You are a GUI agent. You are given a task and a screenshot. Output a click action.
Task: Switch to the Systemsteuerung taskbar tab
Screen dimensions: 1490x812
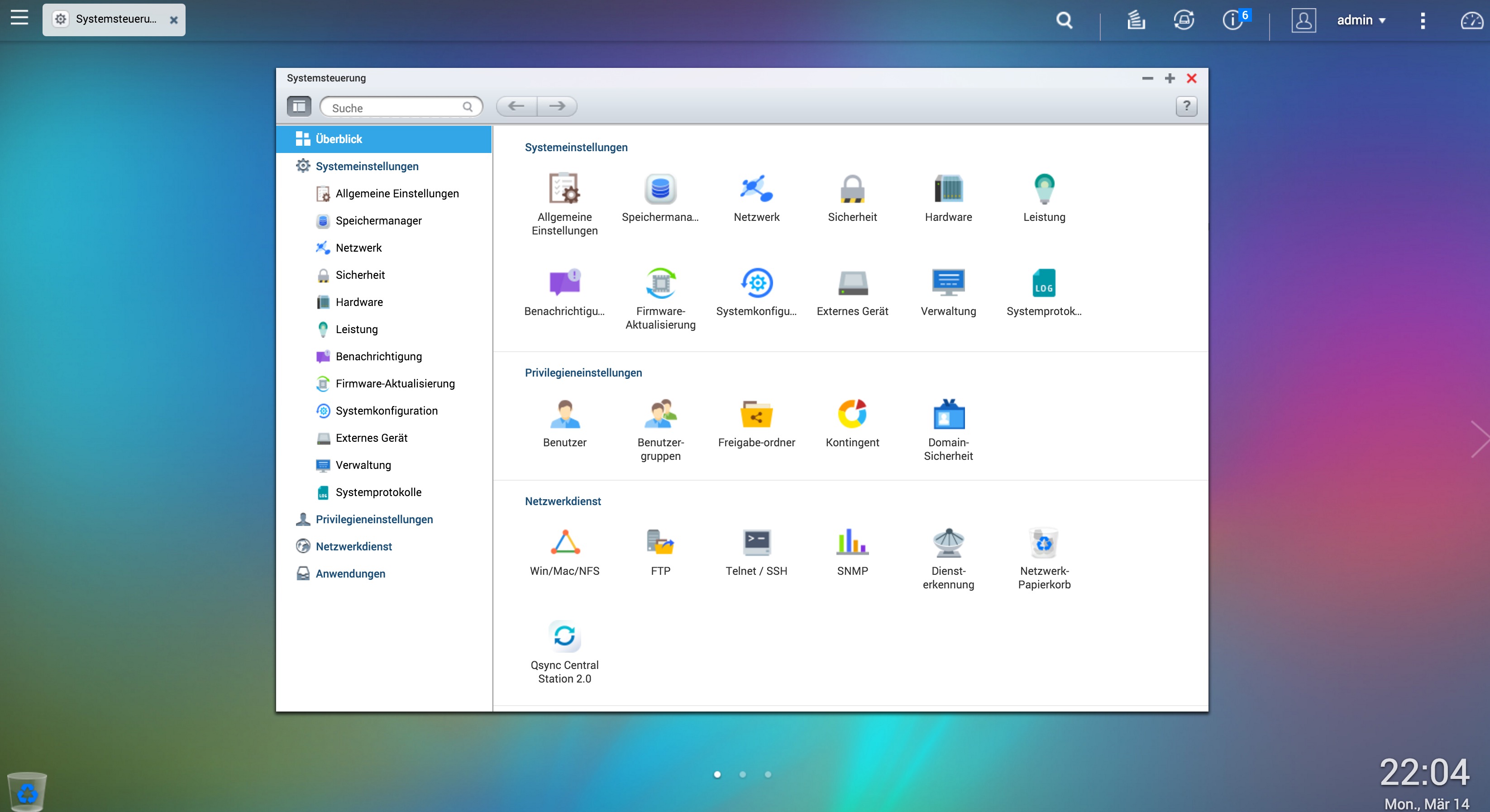coord(114,19)
